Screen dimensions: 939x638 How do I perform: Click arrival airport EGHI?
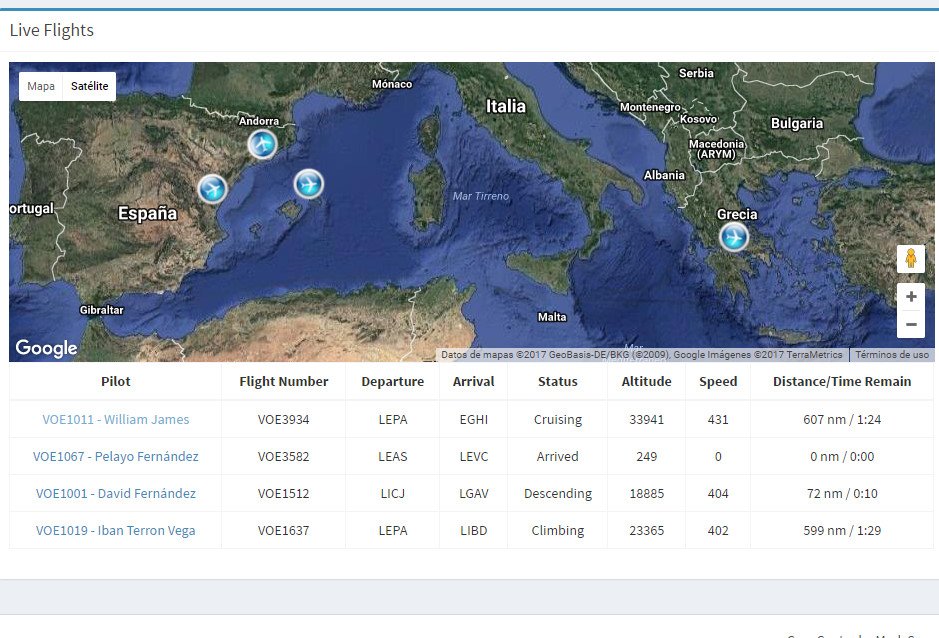pyautogui.click(x=474, y=419)
